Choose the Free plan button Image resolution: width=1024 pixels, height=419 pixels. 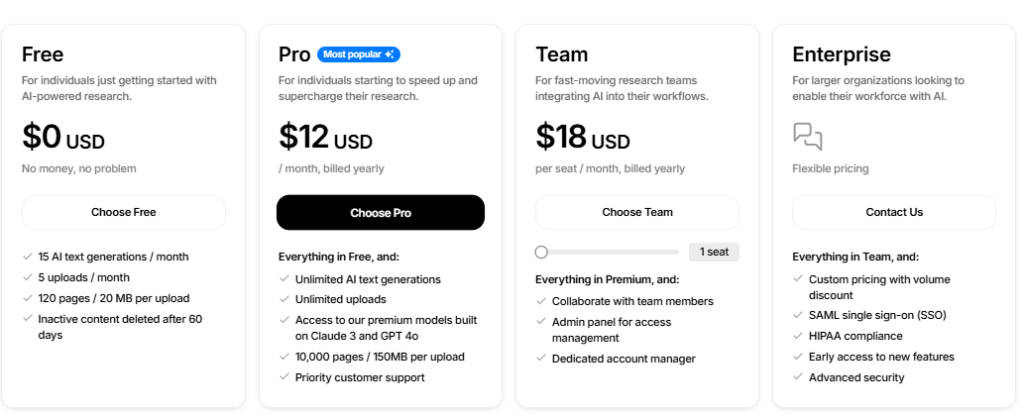(x=123, y=212)
